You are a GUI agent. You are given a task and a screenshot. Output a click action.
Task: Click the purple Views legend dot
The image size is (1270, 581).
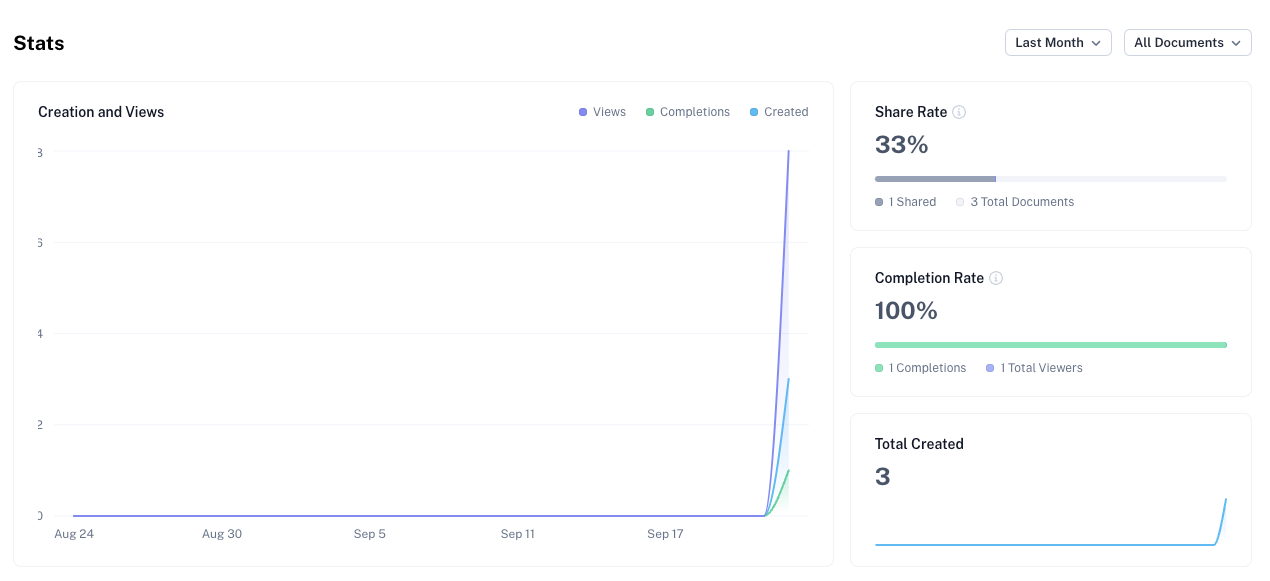click(581, 111)
